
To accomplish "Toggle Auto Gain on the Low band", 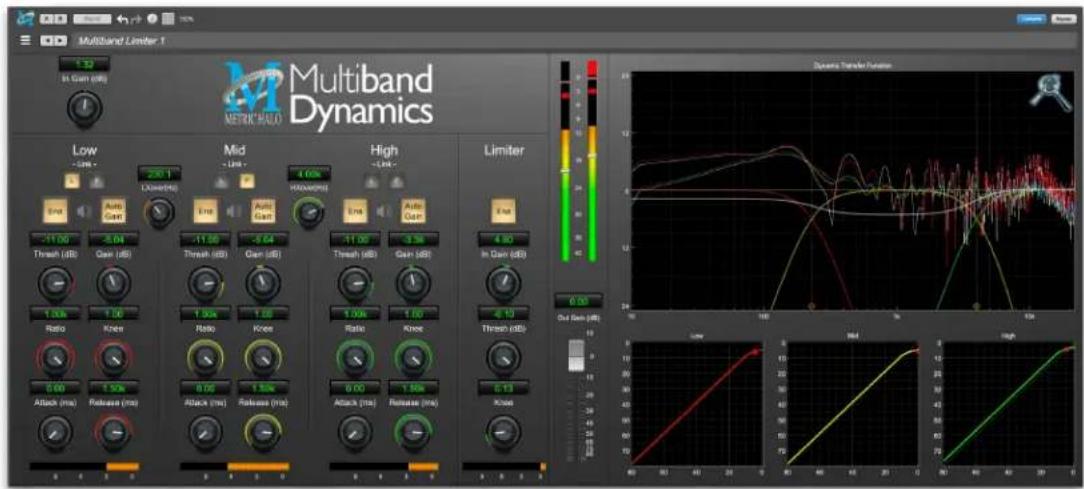I will pos(113,210).
